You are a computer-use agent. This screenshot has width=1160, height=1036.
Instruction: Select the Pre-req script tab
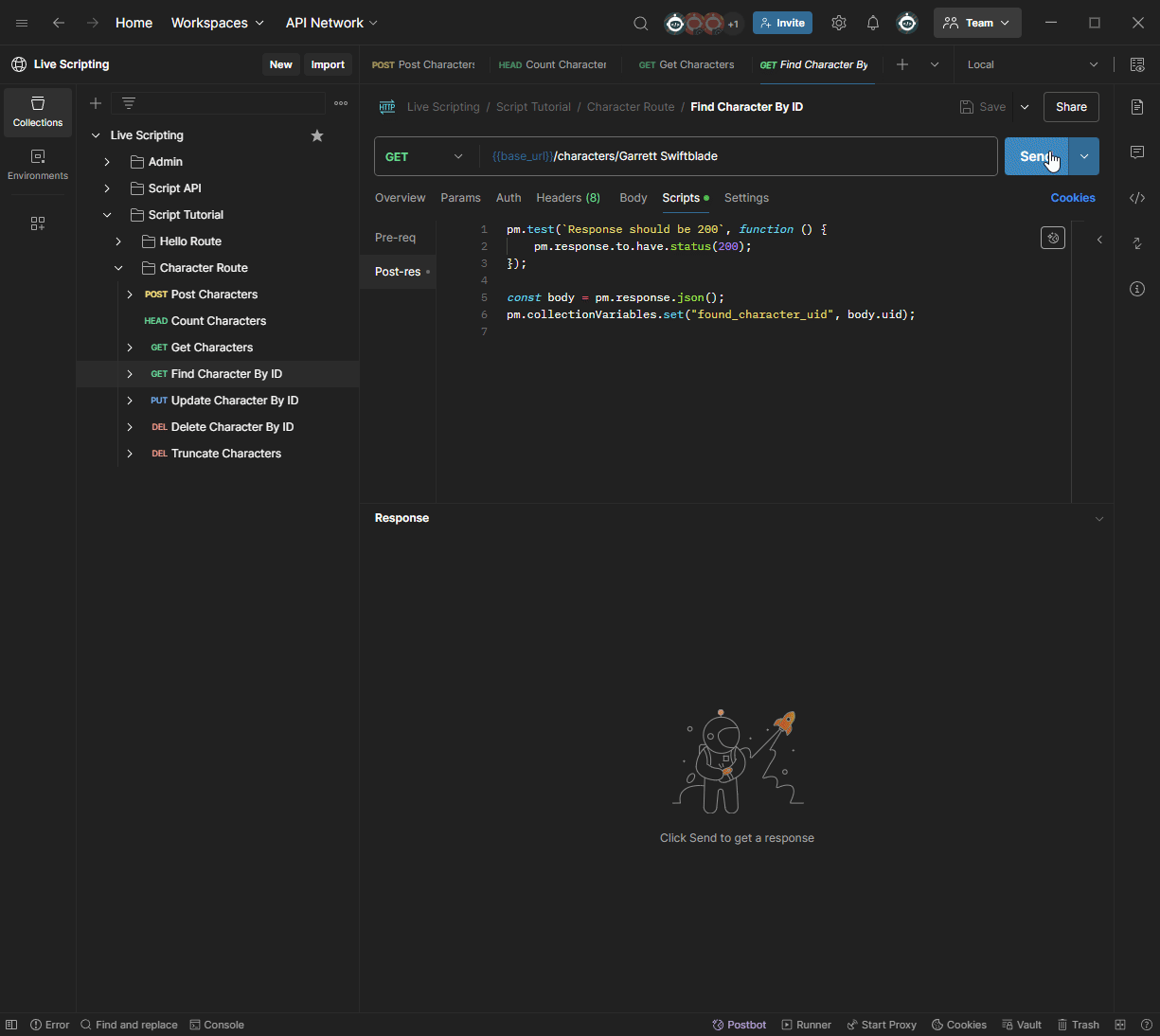[x=396, y=238]
